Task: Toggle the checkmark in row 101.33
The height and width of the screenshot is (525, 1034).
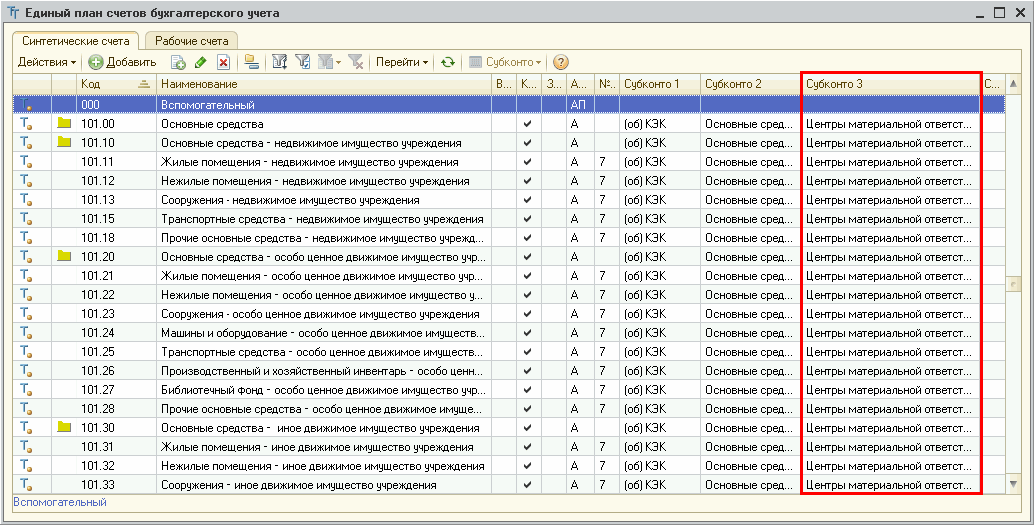Action: [x=527, y=485]
